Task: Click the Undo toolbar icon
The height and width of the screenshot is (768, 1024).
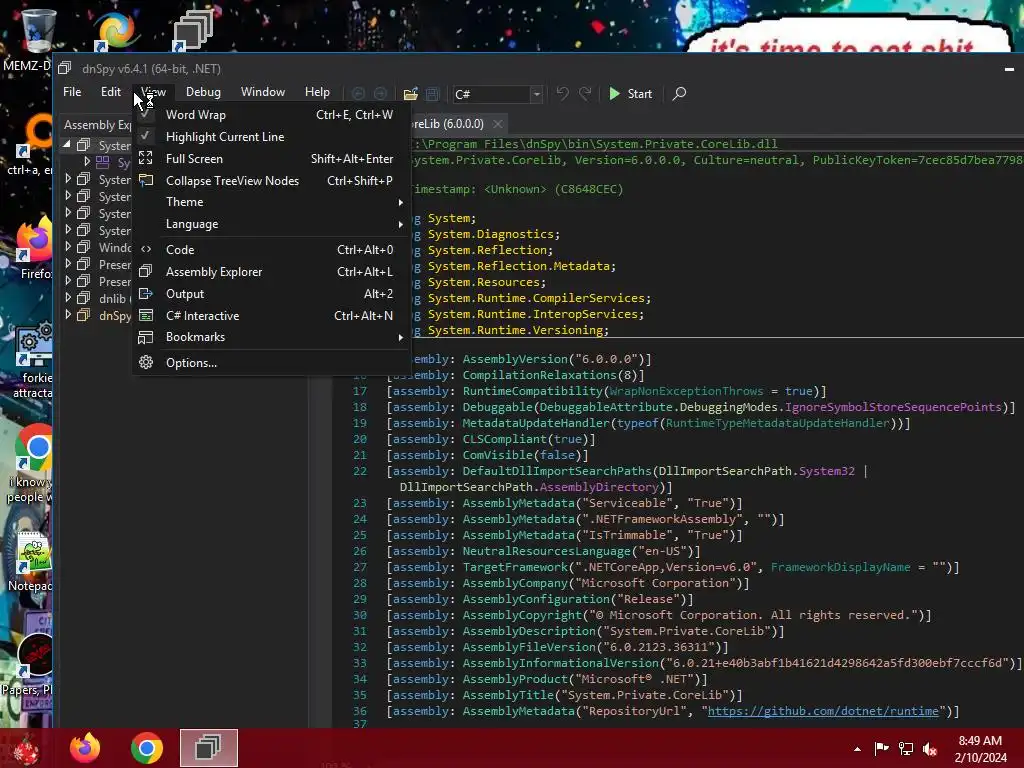Action: [562, 93]
